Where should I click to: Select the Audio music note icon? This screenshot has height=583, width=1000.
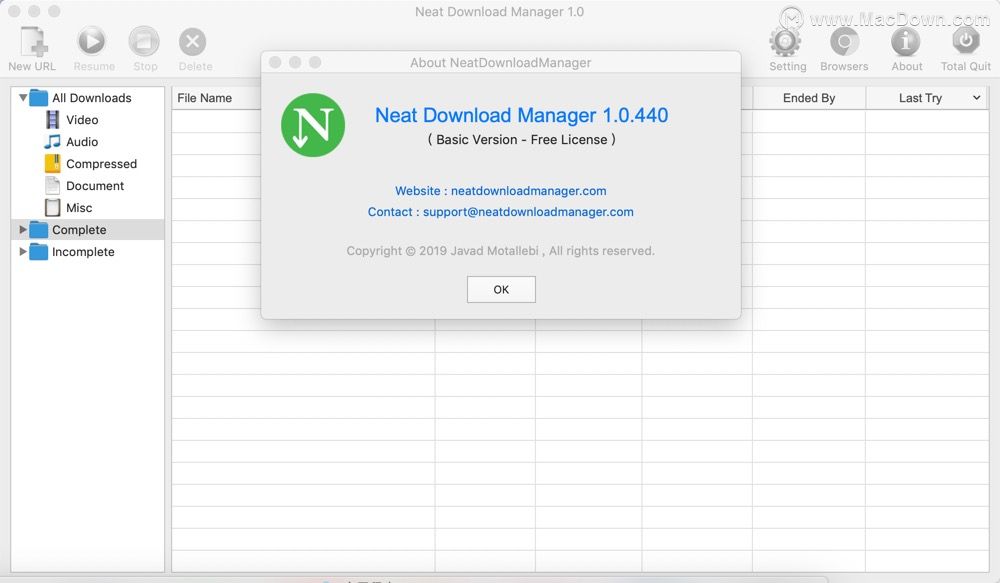coord(52,142)
